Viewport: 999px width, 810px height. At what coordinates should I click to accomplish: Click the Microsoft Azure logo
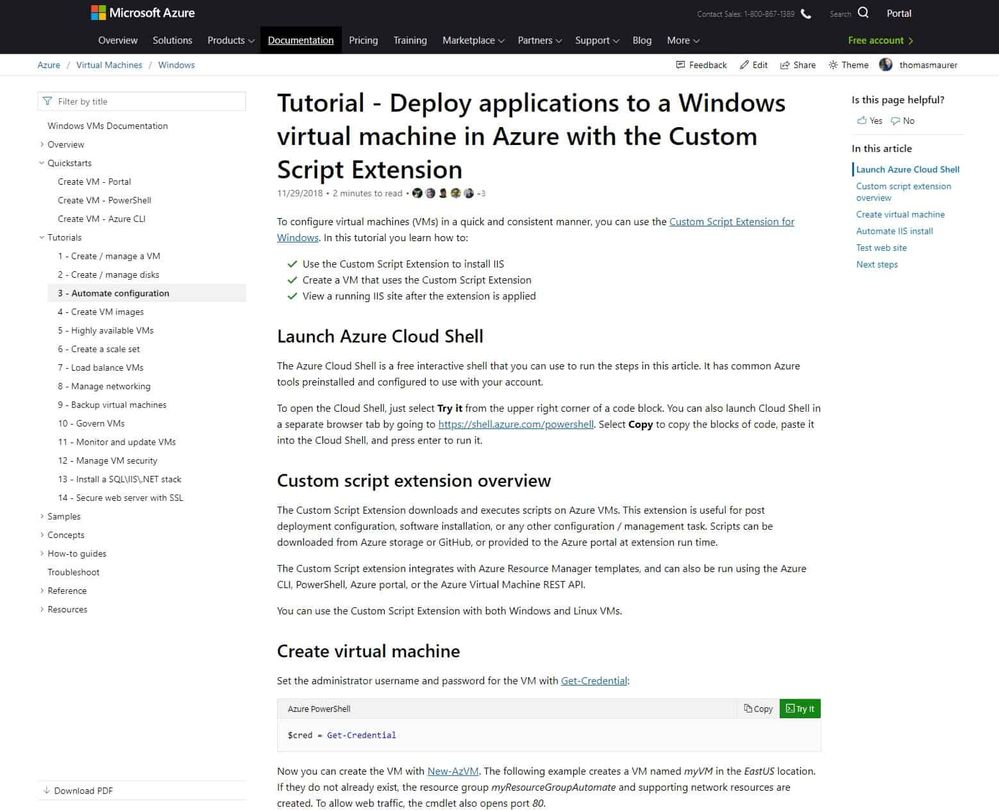tap(143, 13)
